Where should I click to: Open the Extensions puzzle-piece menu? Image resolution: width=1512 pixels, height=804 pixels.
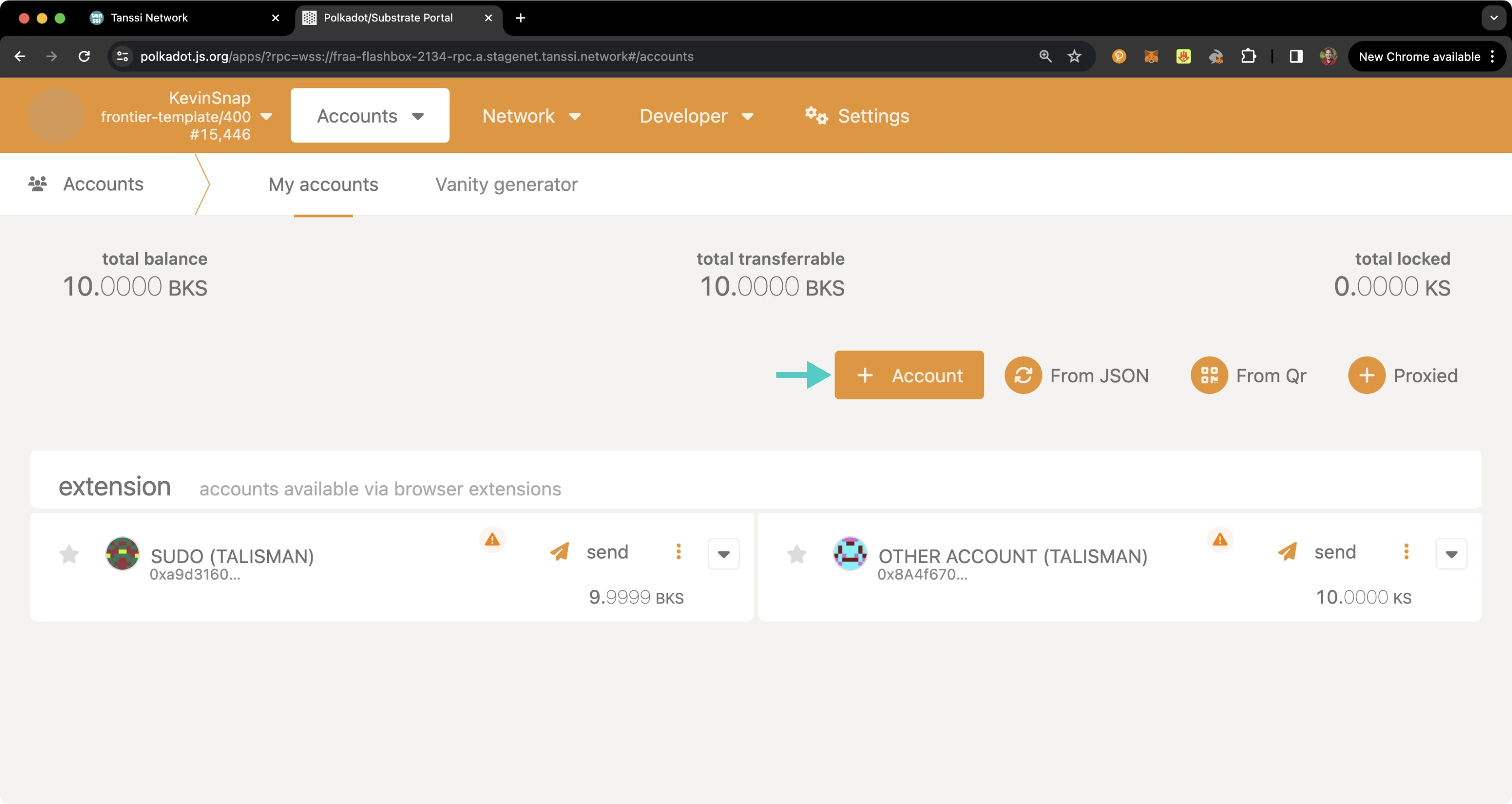[x=1248, y=56]
